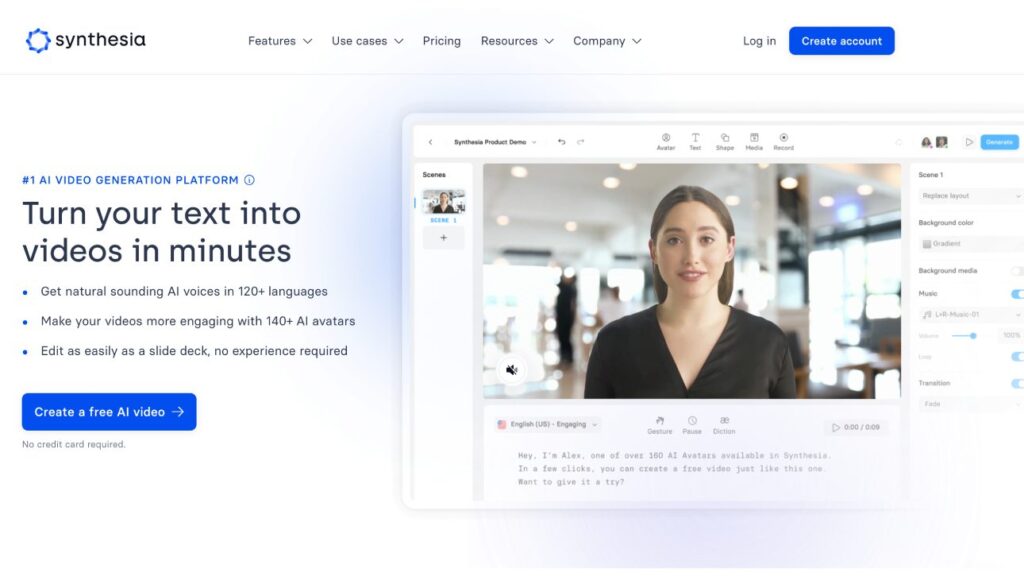Click the back arrow in the editor header
The width and height of the screenshot is (1024, 576).
430,142
